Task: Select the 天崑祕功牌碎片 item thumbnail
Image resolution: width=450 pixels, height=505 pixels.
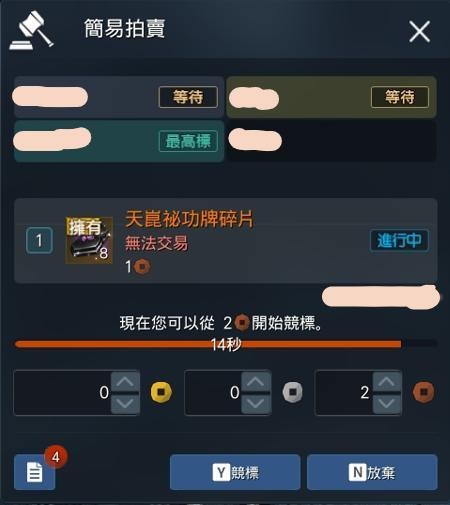Action: (89, 240)
